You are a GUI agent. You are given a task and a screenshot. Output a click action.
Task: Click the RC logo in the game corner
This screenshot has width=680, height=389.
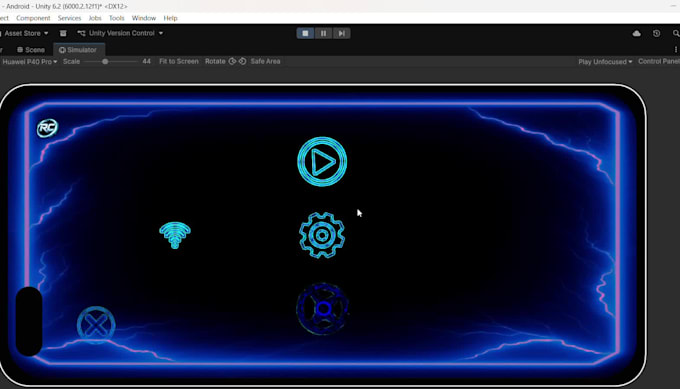tap(47, 128)
